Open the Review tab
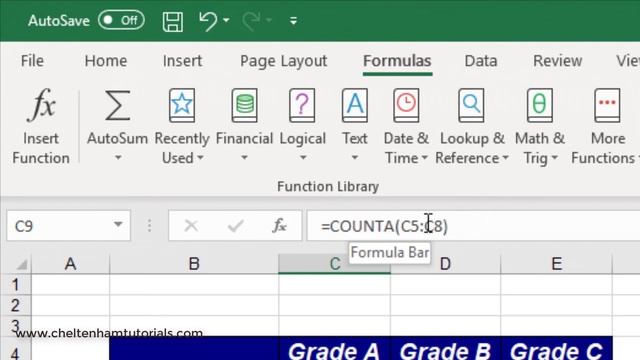 coord(558,61)
